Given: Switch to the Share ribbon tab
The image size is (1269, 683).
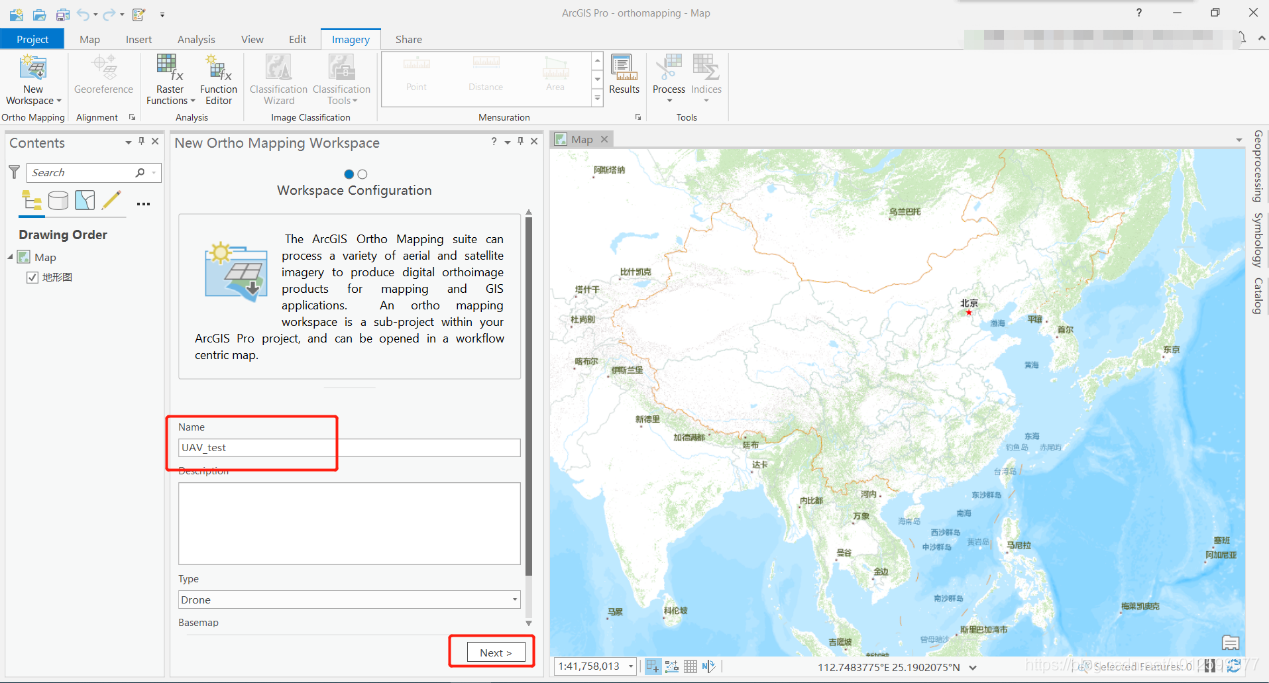Looking at the screenshot, I should coord(408,39).
